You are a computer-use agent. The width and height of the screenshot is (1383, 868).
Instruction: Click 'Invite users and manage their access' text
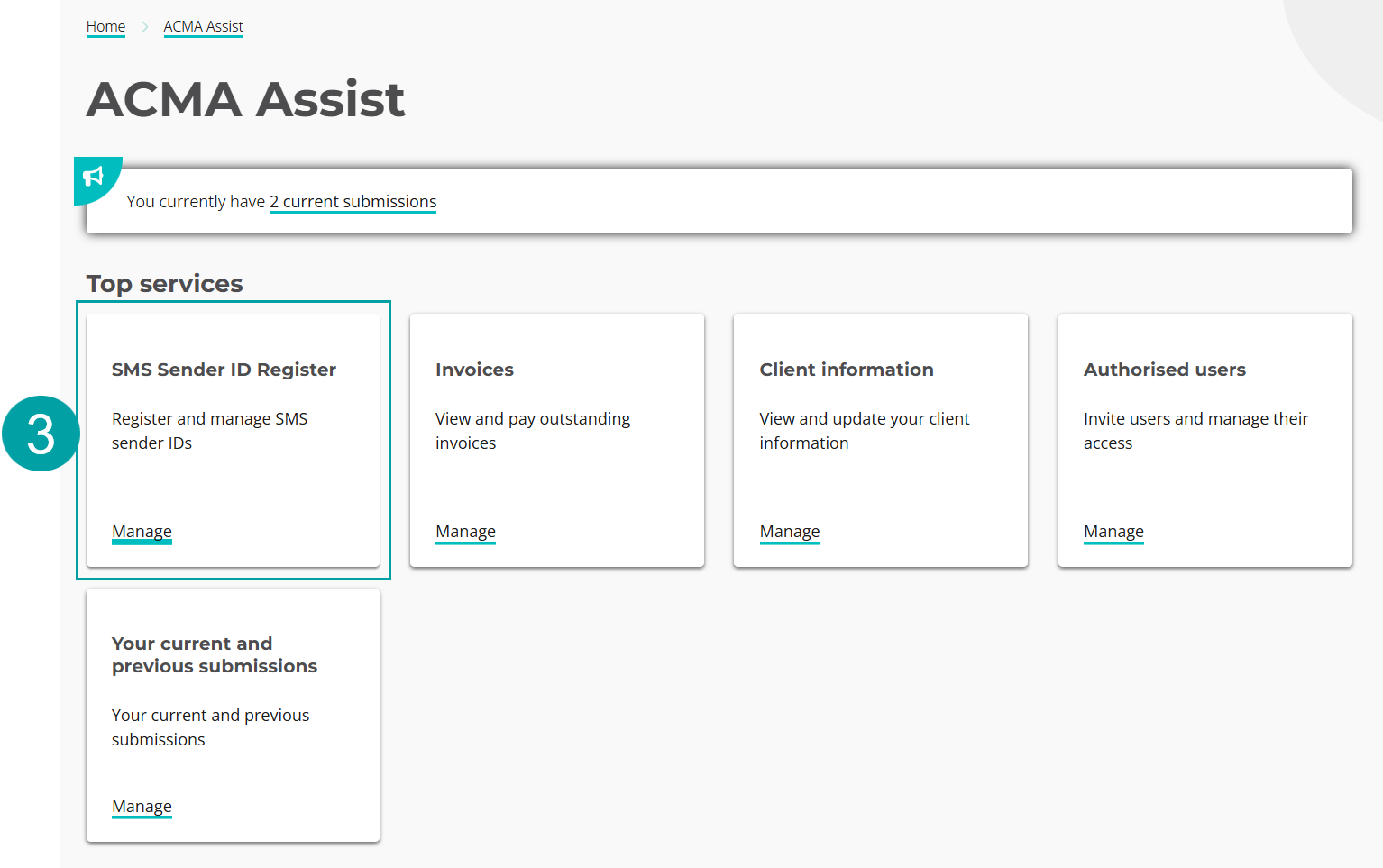click(x=1195, y=431)
